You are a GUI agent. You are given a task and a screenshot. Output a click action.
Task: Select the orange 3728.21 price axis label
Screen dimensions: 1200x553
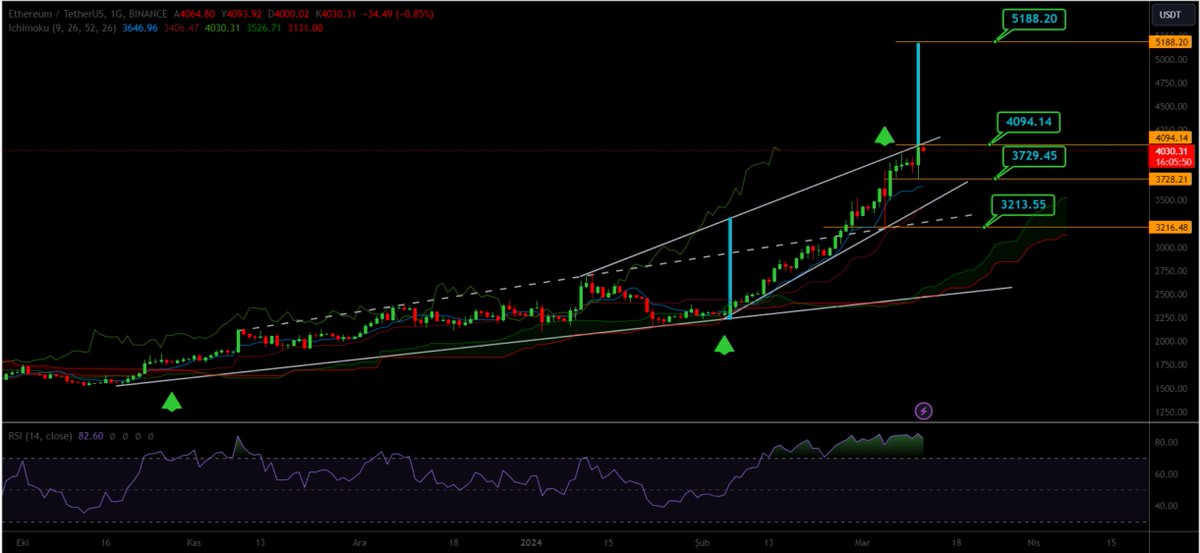click(1171, 179)
